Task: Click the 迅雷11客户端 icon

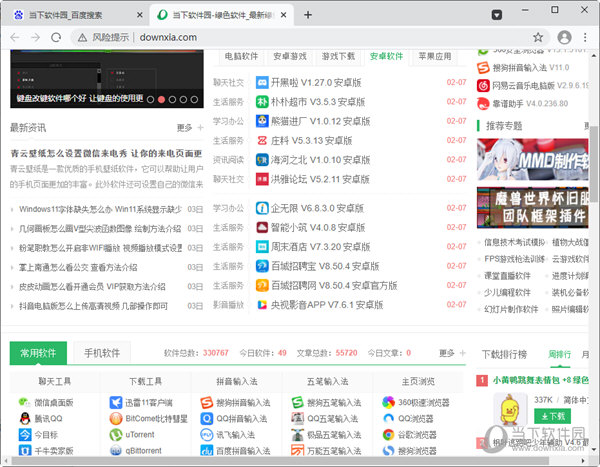Action: pos(116,402)
